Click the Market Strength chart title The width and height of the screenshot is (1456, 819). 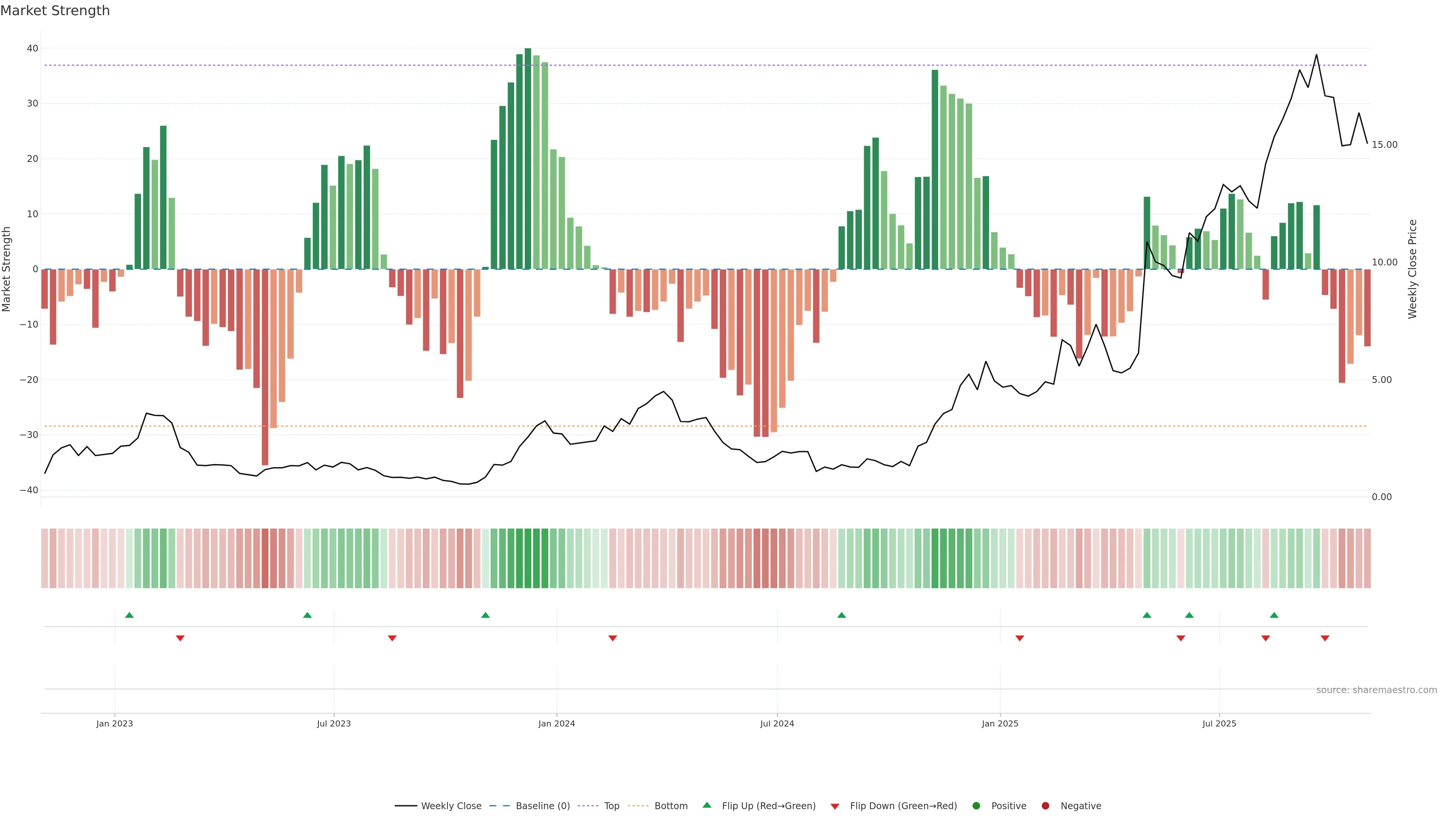(55, 11)
